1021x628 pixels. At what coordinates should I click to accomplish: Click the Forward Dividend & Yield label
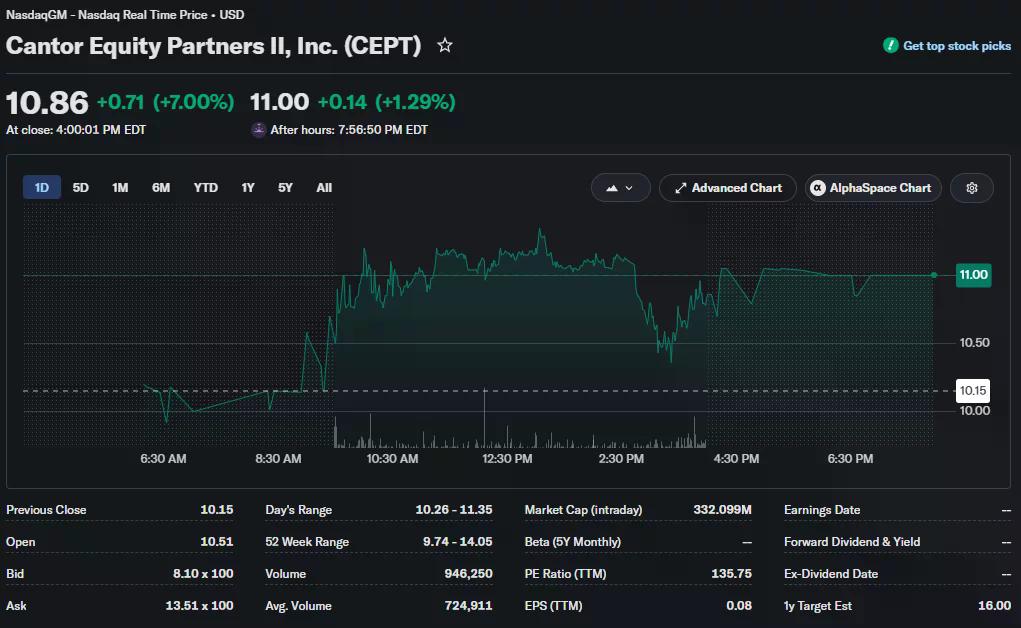(852, 541)
